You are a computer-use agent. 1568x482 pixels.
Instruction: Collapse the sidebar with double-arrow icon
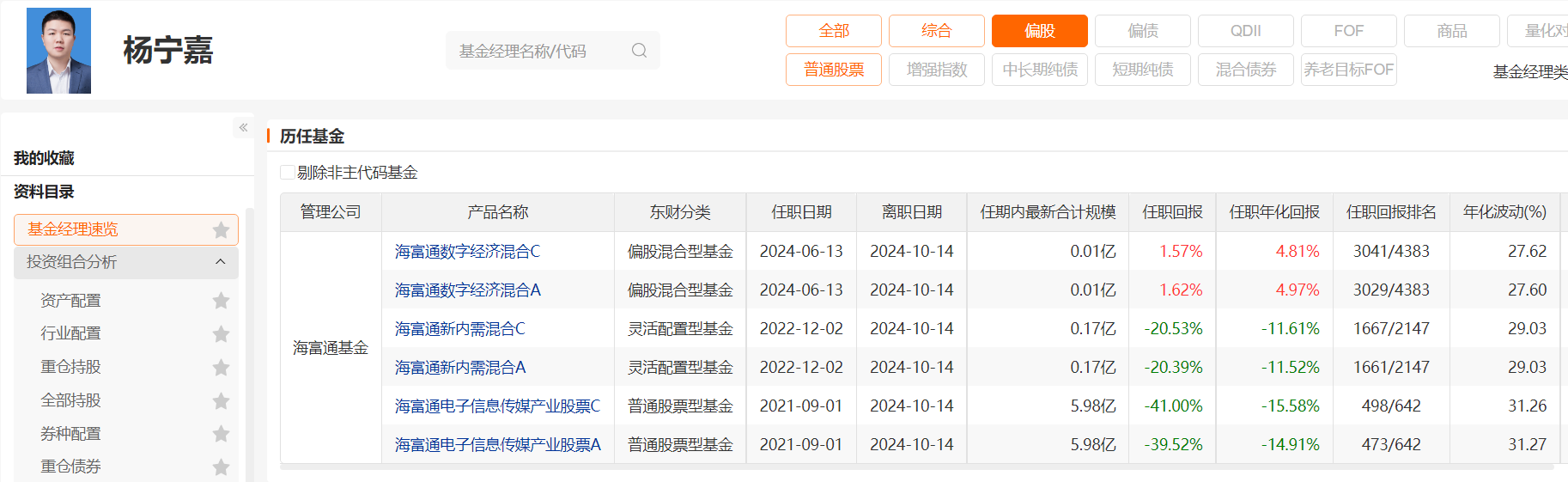click(x=243, y=127)
